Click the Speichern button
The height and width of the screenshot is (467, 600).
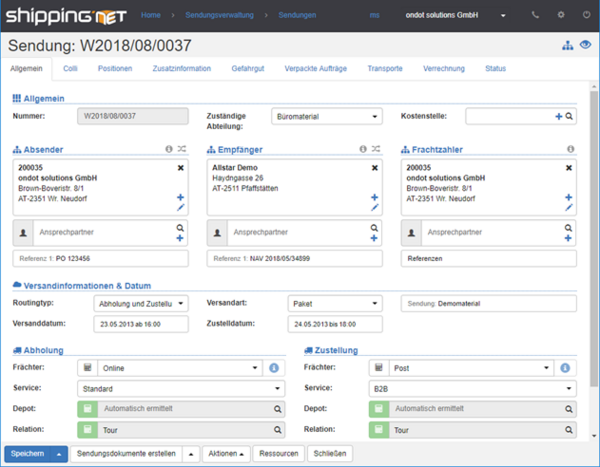(29, 453)
